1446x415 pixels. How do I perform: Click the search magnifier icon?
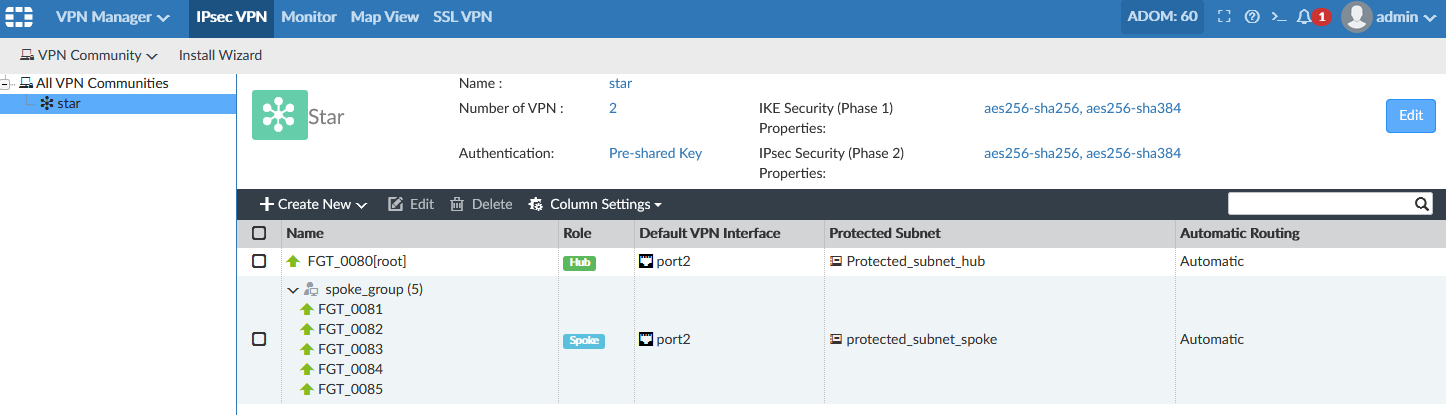pos(1421,204)
